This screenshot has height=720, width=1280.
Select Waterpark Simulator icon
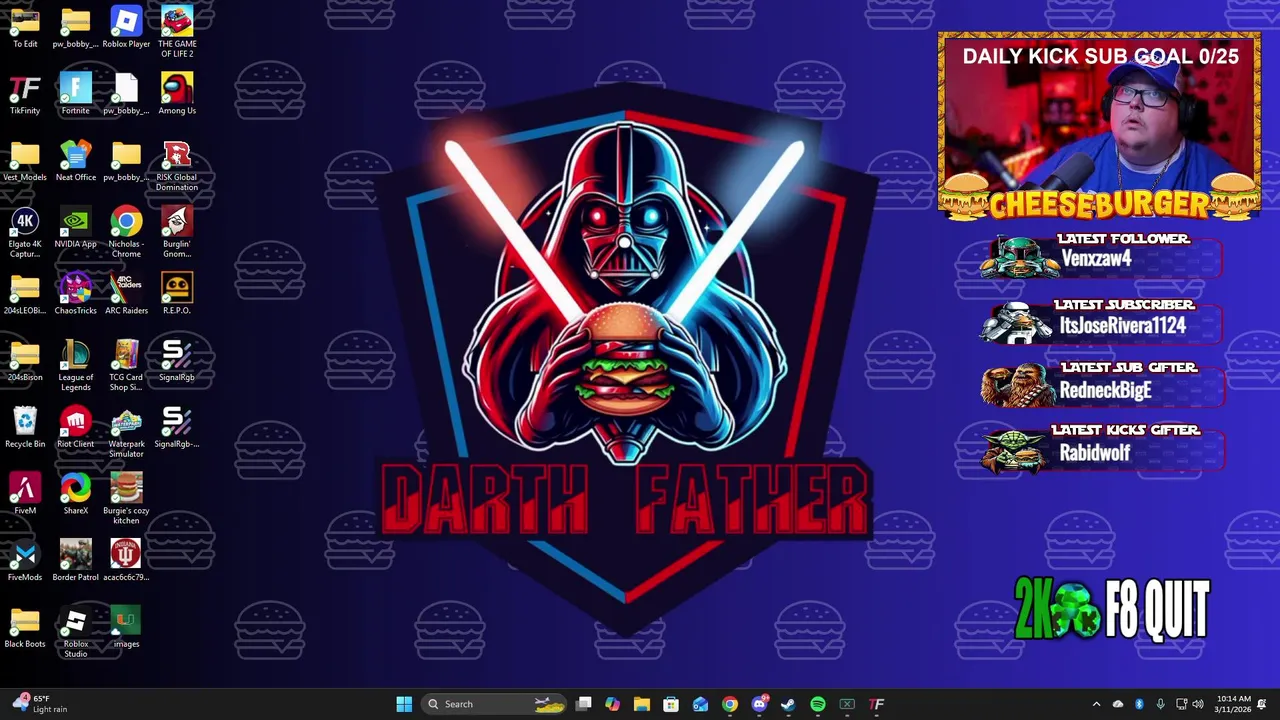(x=126, y=433)
